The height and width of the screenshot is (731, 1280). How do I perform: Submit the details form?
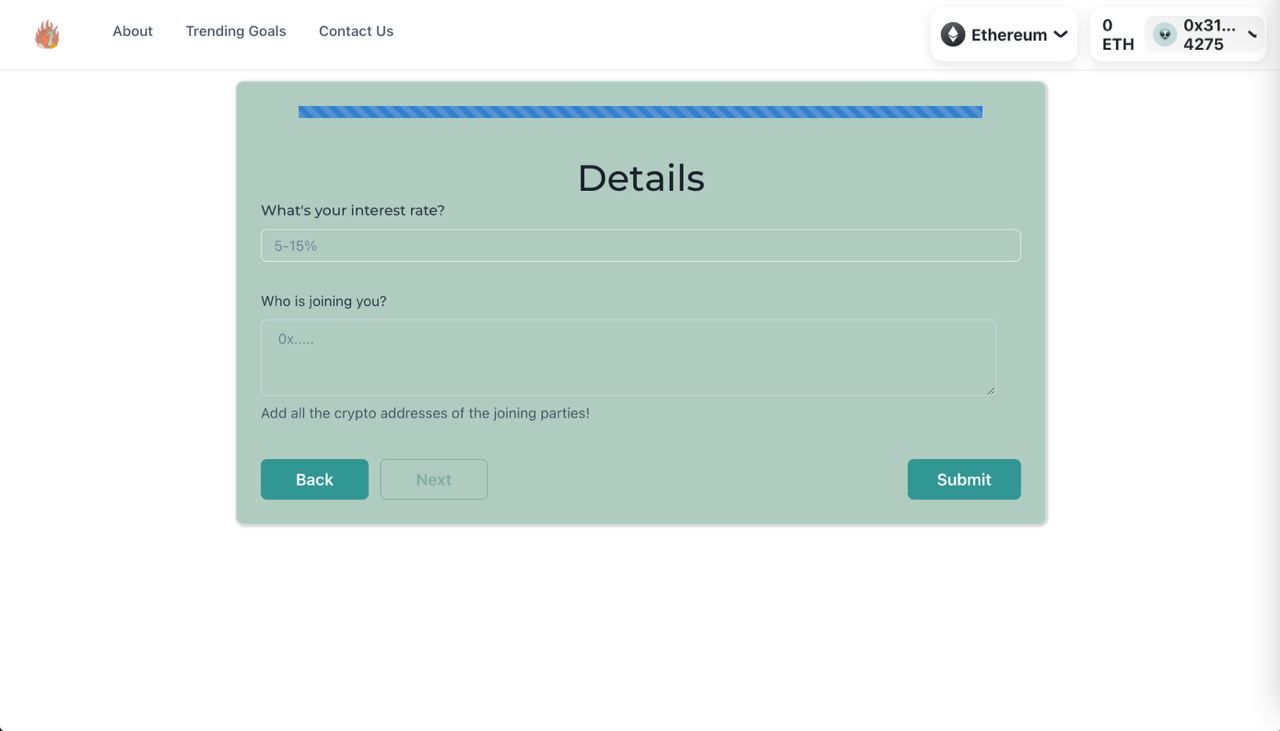click(x=964, y=479)
